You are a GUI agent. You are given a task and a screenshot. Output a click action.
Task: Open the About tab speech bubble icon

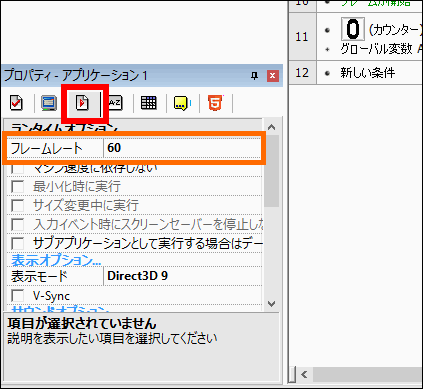coord(182,103)
